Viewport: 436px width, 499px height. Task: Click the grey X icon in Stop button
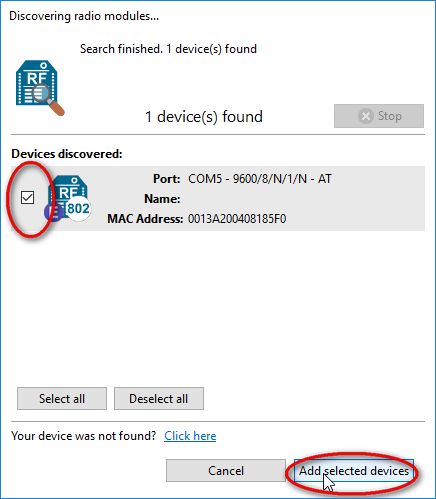[366, 116]
